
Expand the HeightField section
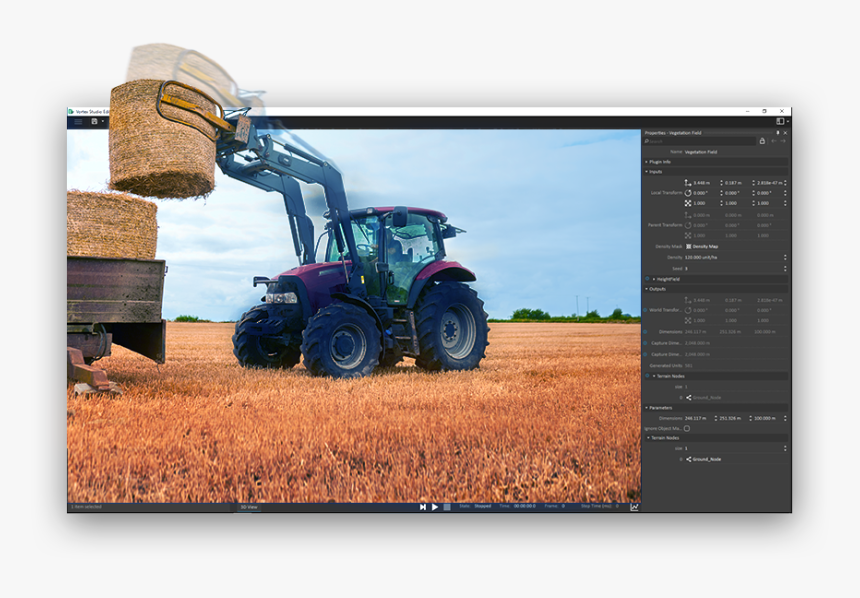[656, 279]
